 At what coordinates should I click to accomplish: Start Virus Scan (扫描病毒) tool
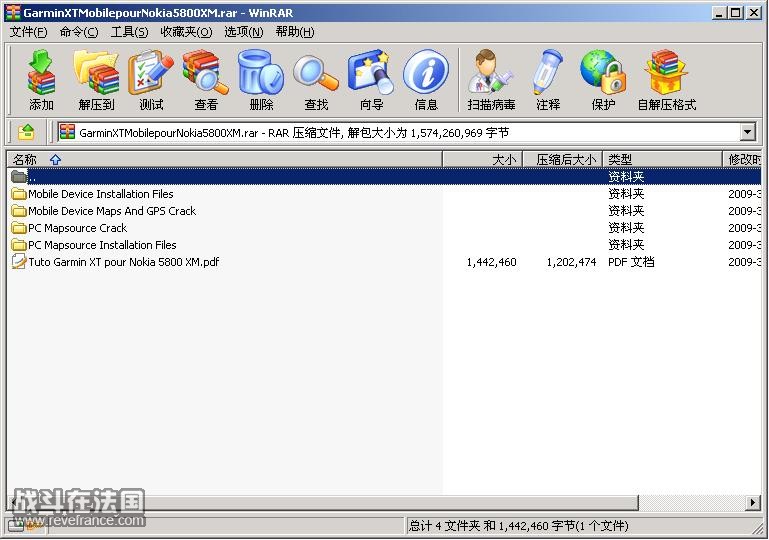491,80
